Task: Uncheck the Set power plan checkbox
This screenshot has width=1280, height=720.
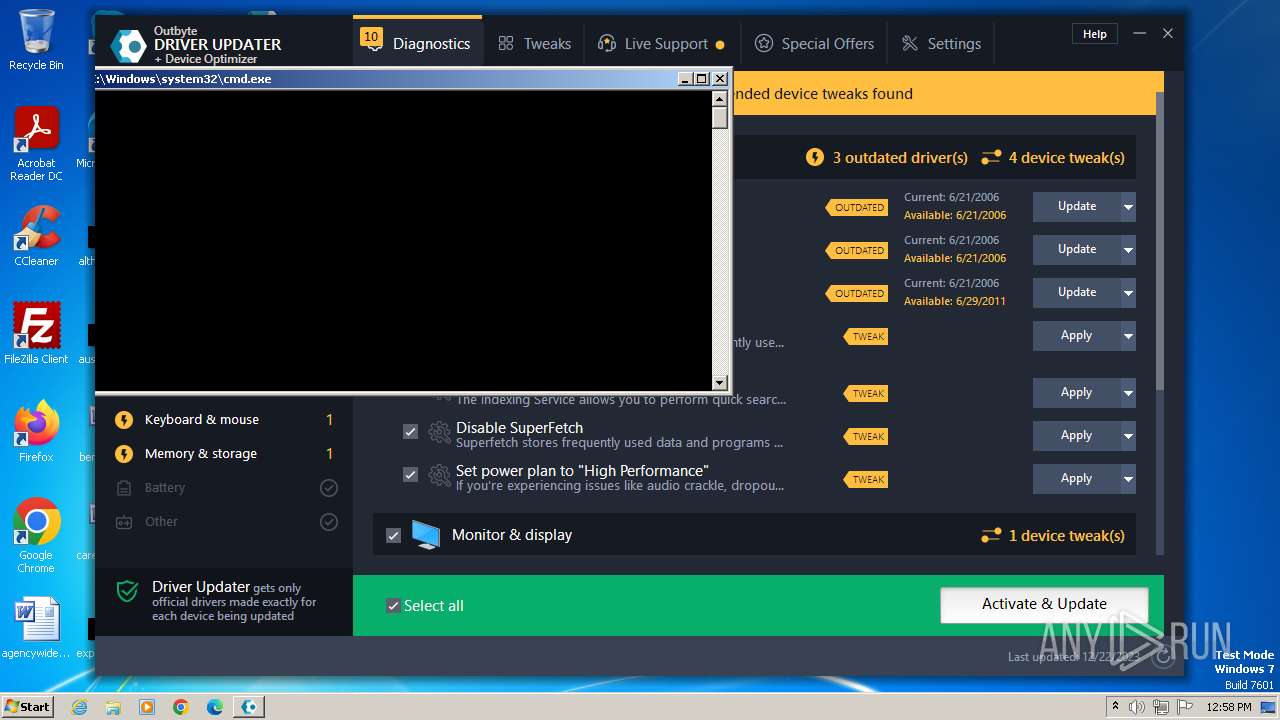Action: 410,475
